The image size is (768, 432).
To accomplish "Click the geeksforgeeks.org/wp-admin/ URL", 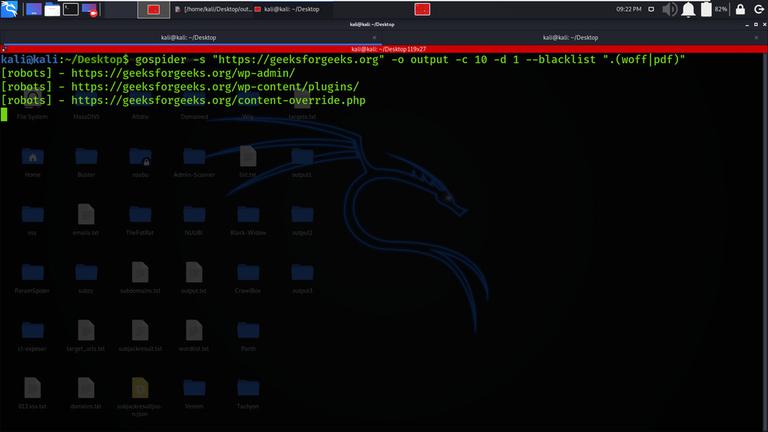I will (183, 73).
